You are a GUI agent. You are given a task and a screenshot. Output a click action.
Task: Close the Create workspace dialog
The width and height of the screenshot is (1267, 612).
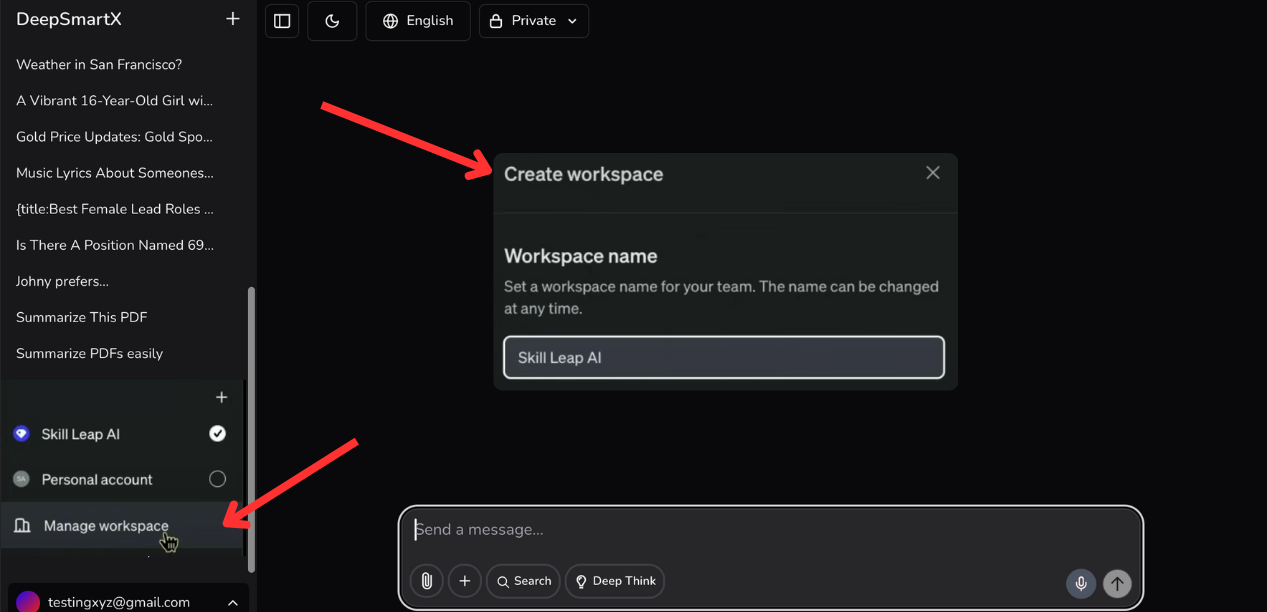(x=933, y=173)
